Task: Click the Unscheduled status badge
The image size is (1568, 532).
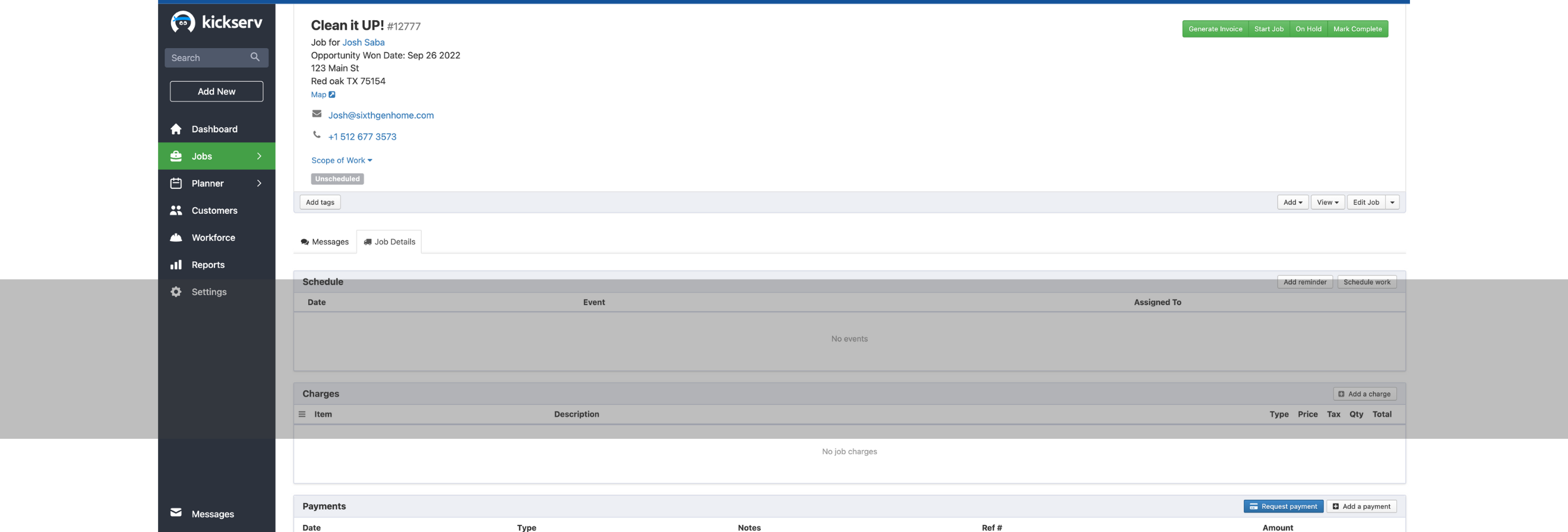Action: pyautogui.click(x=337, y=179)
